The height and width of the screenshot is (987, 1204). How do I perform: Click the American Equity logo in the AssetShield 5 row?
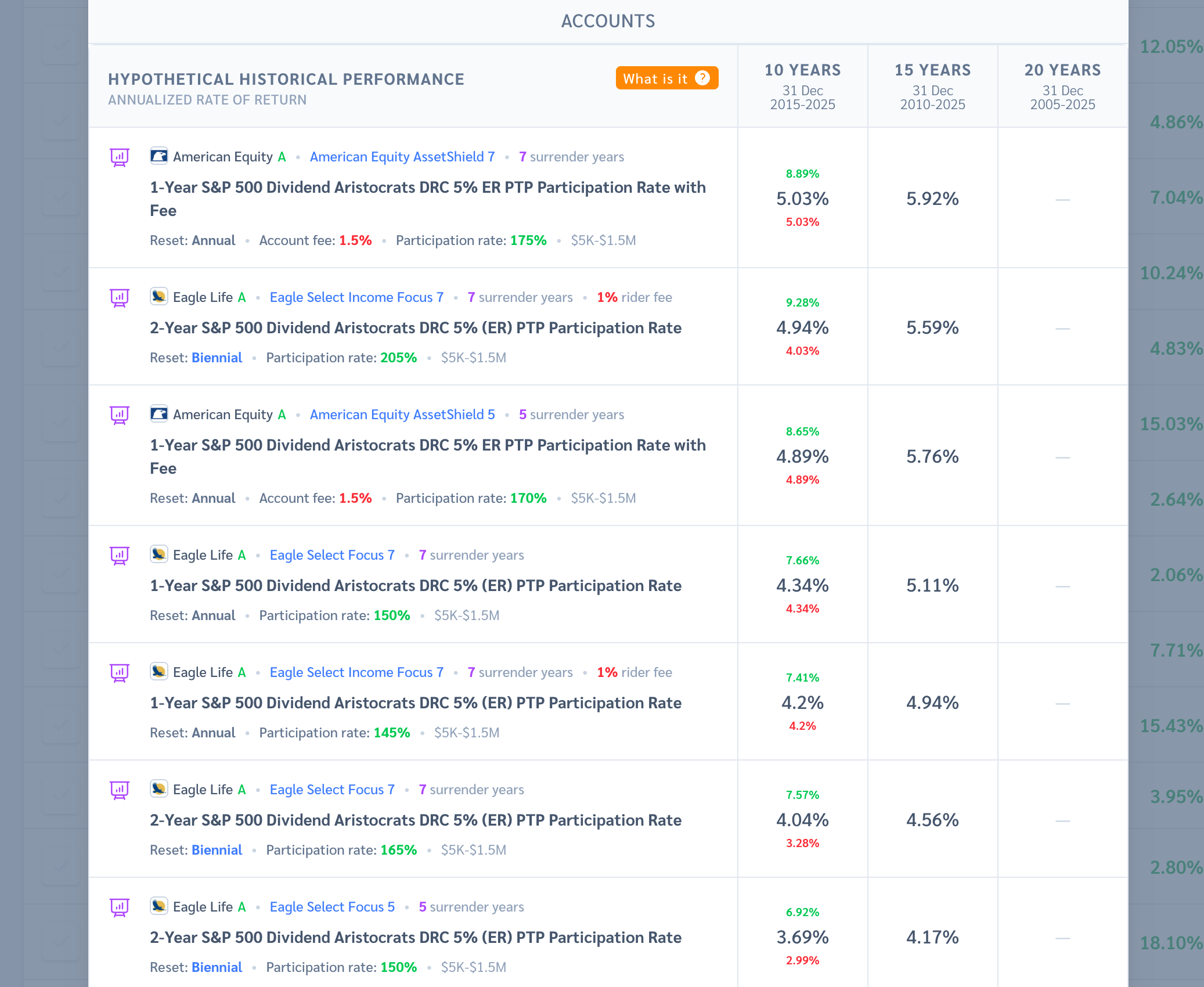click(159, 414)
